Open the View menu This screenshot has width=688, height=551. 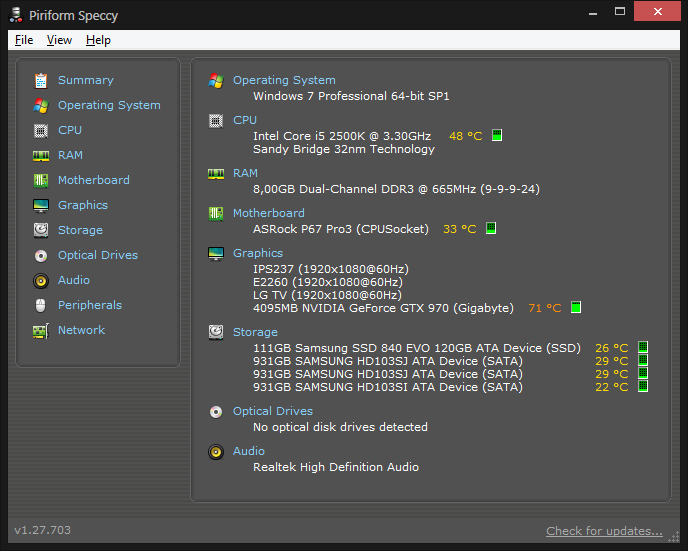pyautogui.click(x=59, y=40)
